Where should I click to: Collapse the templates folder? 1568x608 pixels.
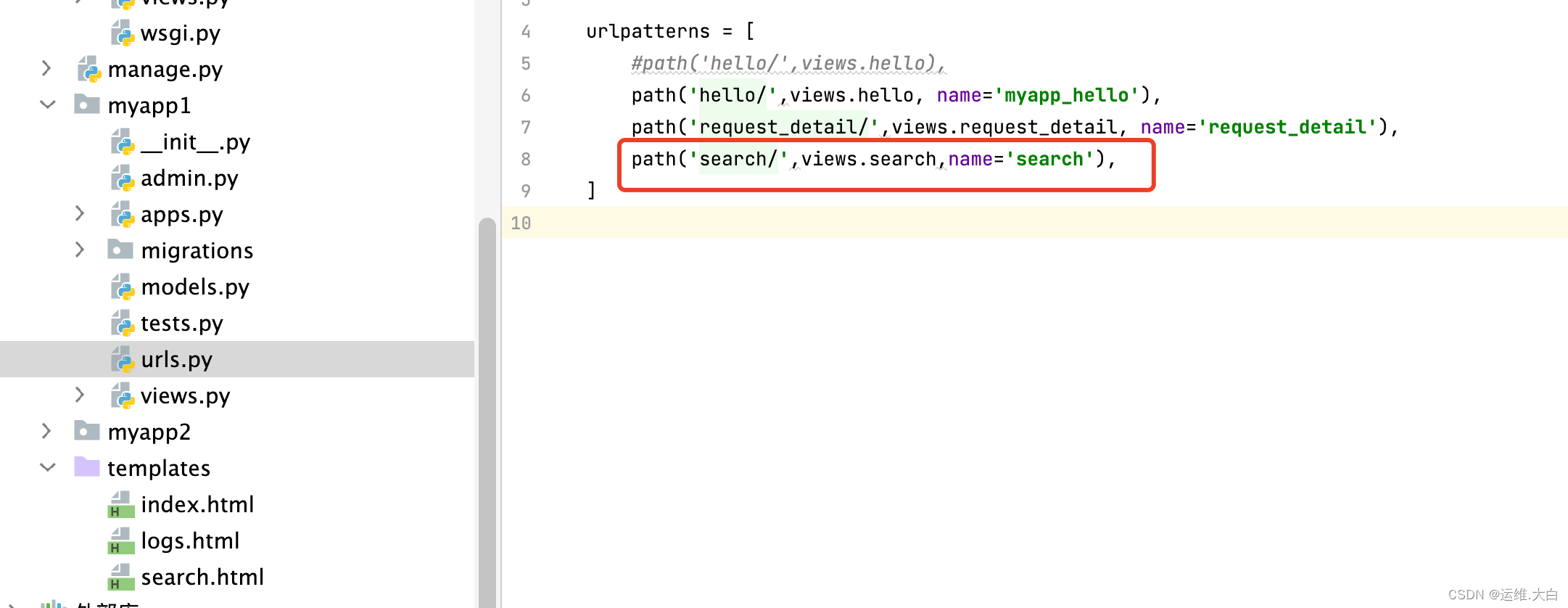click(x=47, y=467)
